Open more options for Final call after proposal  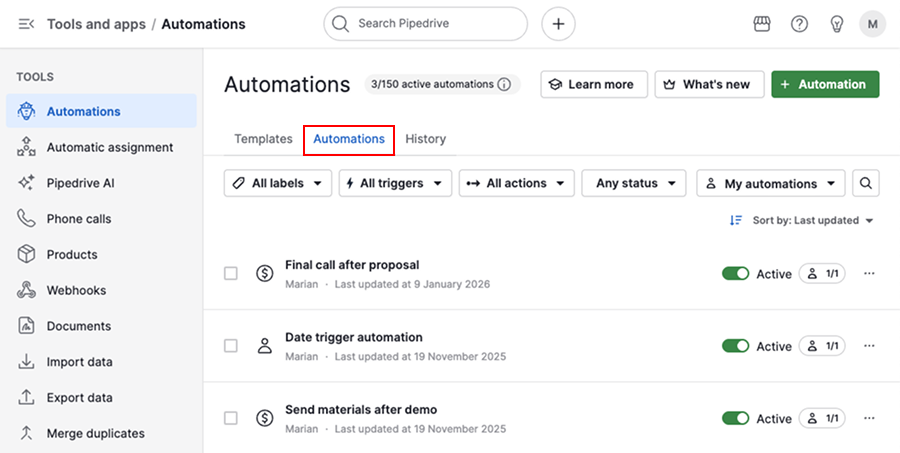pos(869,273)
